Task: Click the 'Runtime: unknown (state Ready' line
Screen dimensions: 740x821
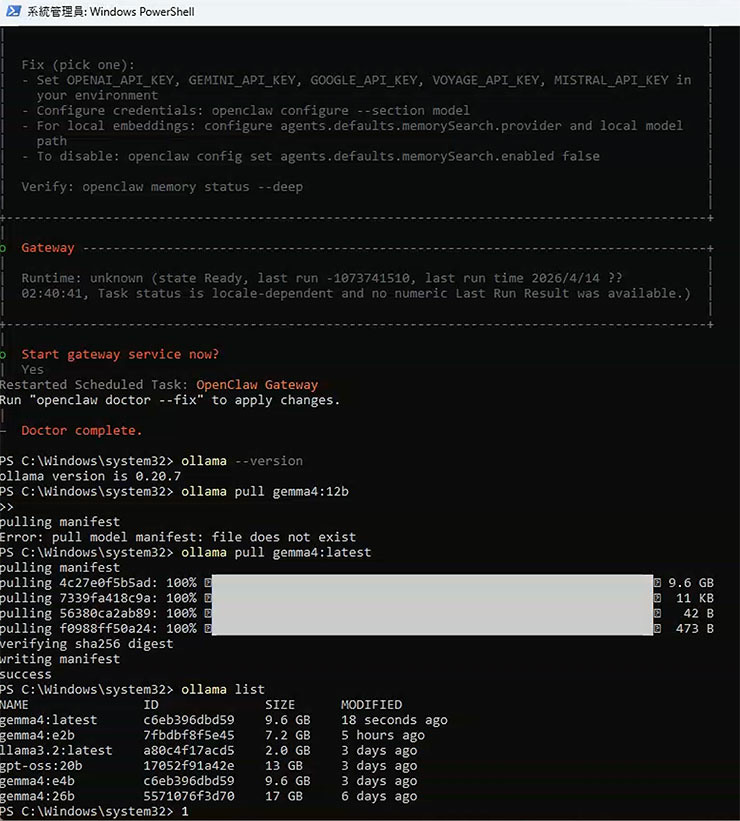Action: click(322, 278)
